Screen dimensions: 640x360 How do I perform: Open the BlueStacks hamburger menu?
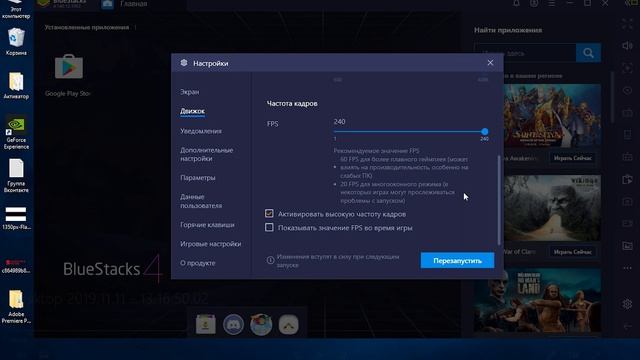point(551,3)
